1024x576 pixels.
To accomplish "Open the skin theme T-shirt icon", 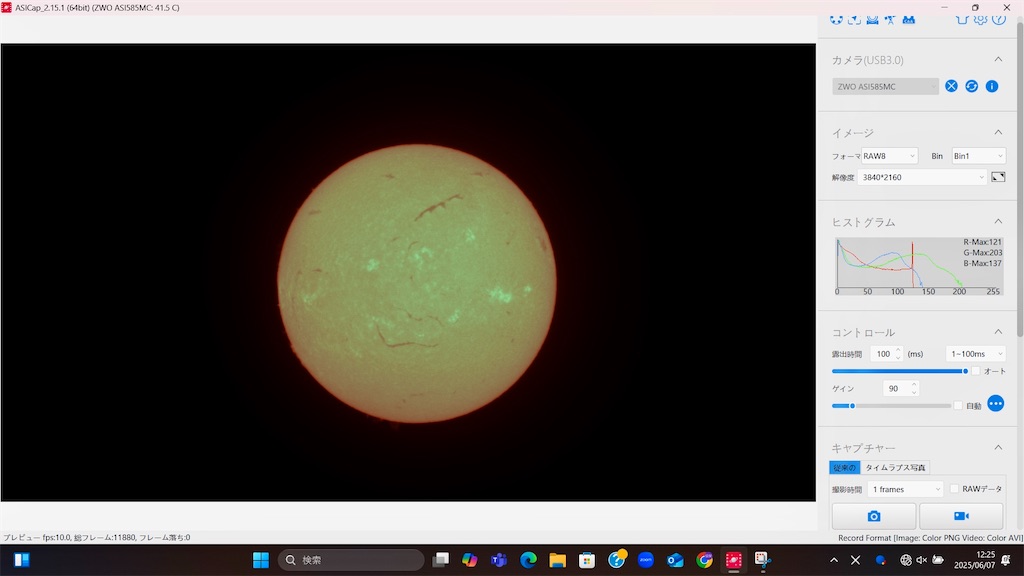I will click(x=962, y=20).
